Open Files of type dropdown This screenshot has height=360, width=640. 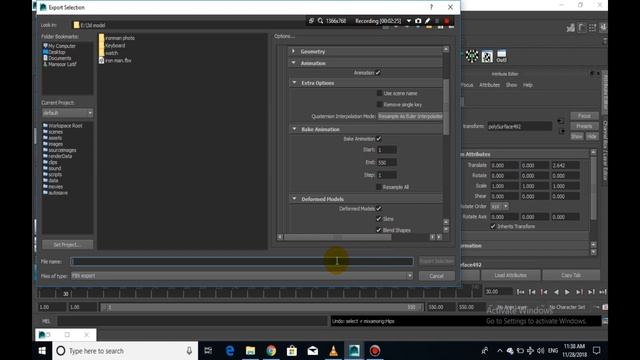pos(242,276)
